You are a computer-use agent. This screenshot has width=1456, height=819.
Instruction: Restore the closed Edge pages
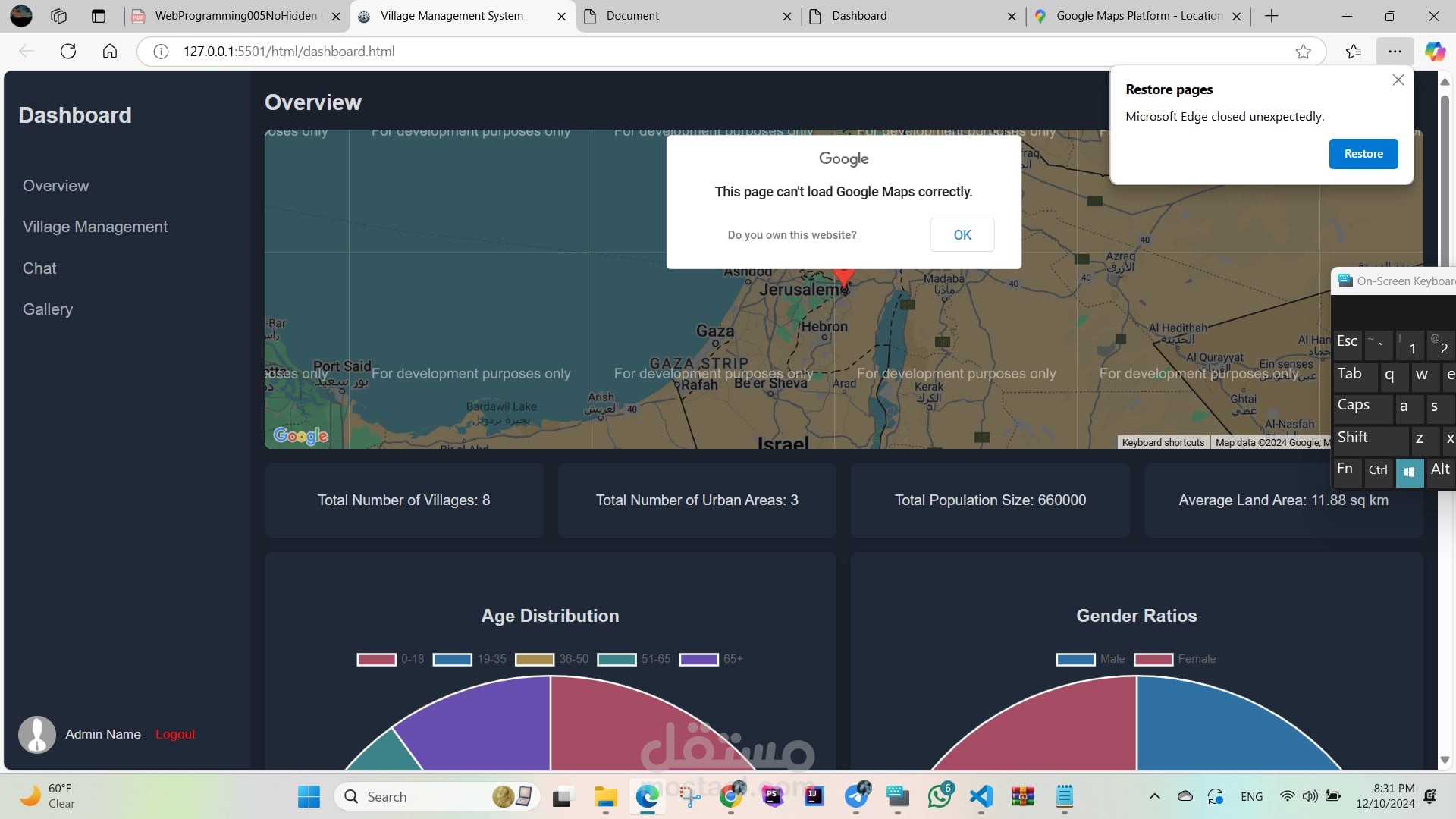click(x=1363, y=154)
